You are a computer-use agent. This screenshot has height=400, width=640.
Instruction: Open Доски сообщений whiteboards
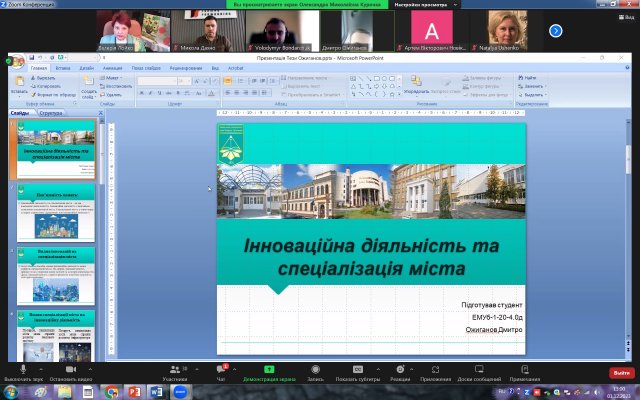click(479, 370)
